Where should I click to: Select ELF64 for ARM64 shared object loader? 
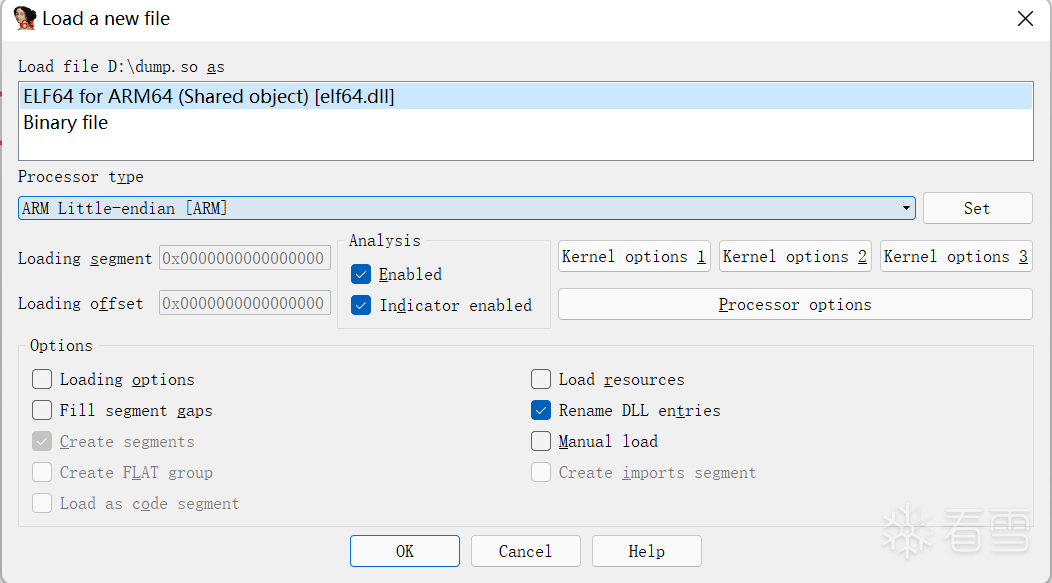click(526, 96)
